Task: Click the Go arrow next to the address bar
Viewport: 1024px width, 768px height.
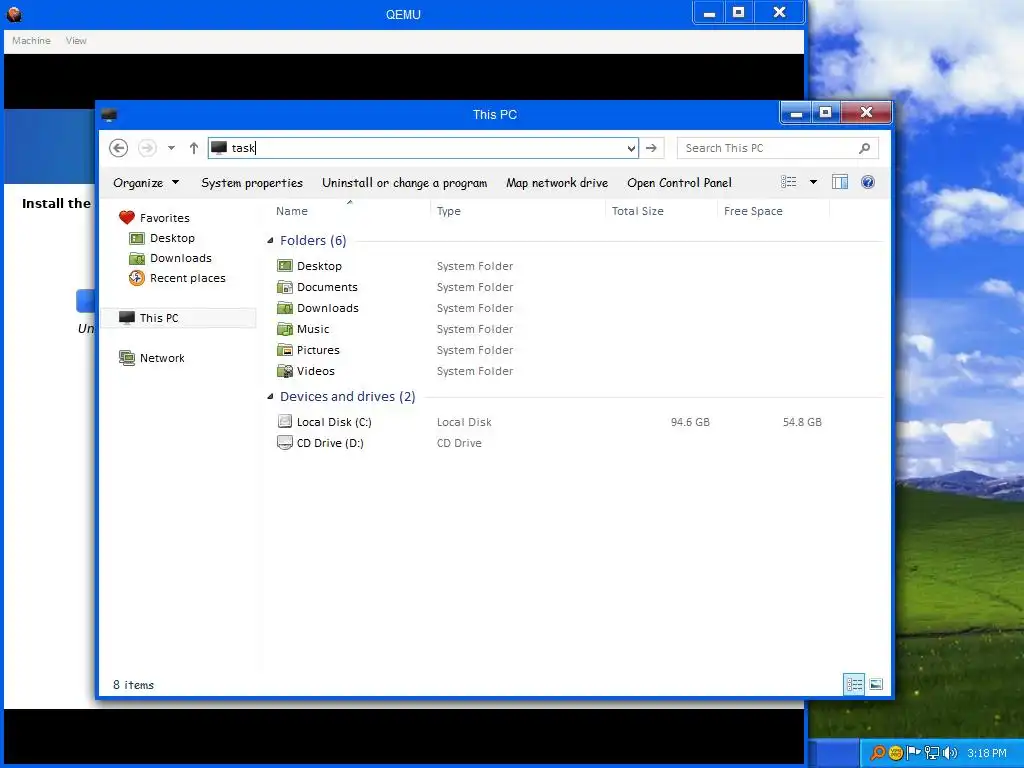Action: (651, 148)
